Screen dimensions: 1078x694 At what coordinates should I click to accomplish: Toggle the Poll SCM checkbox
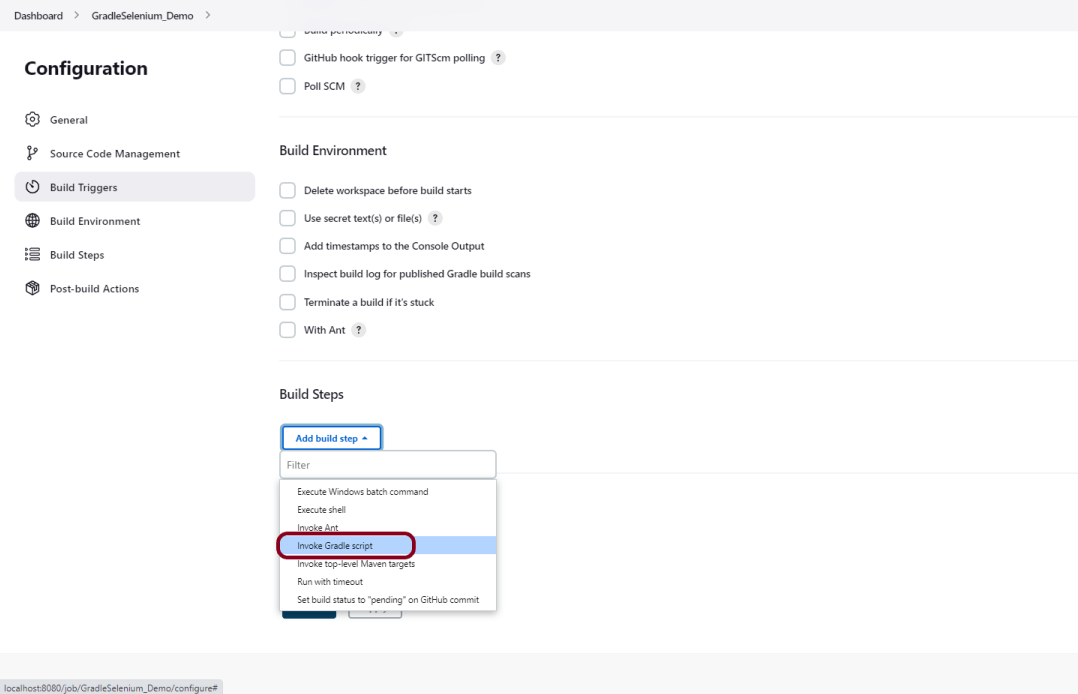click(x=288, y=86)
